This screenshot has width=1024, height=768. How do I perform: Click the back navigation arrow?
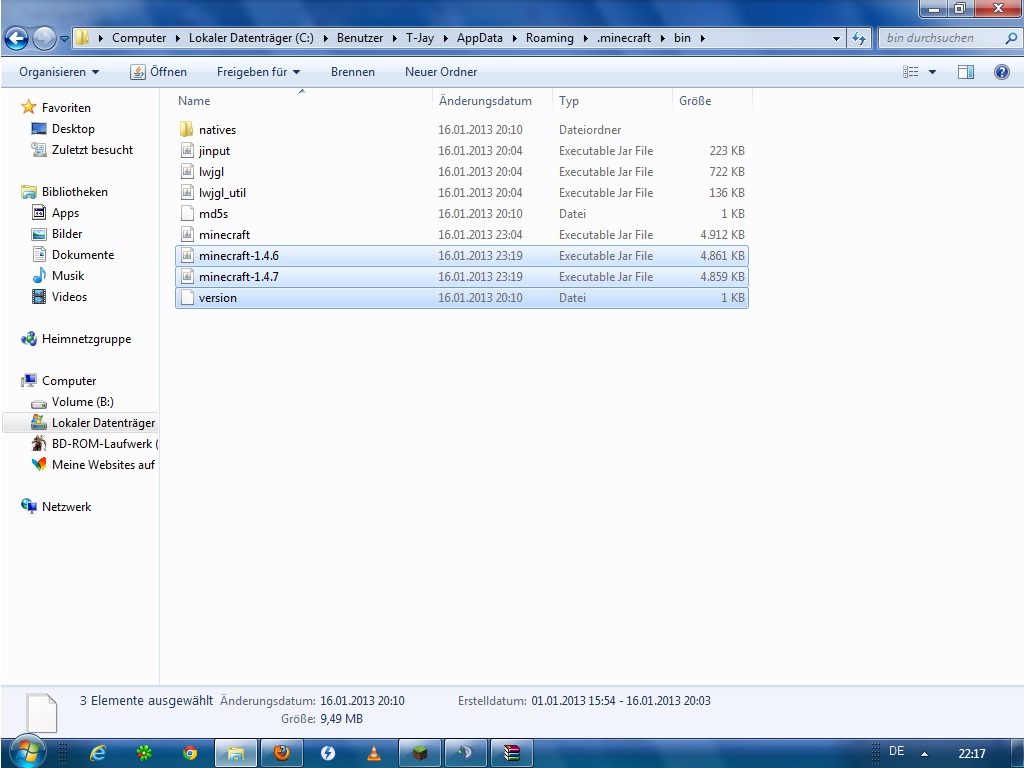coord(17,39)
